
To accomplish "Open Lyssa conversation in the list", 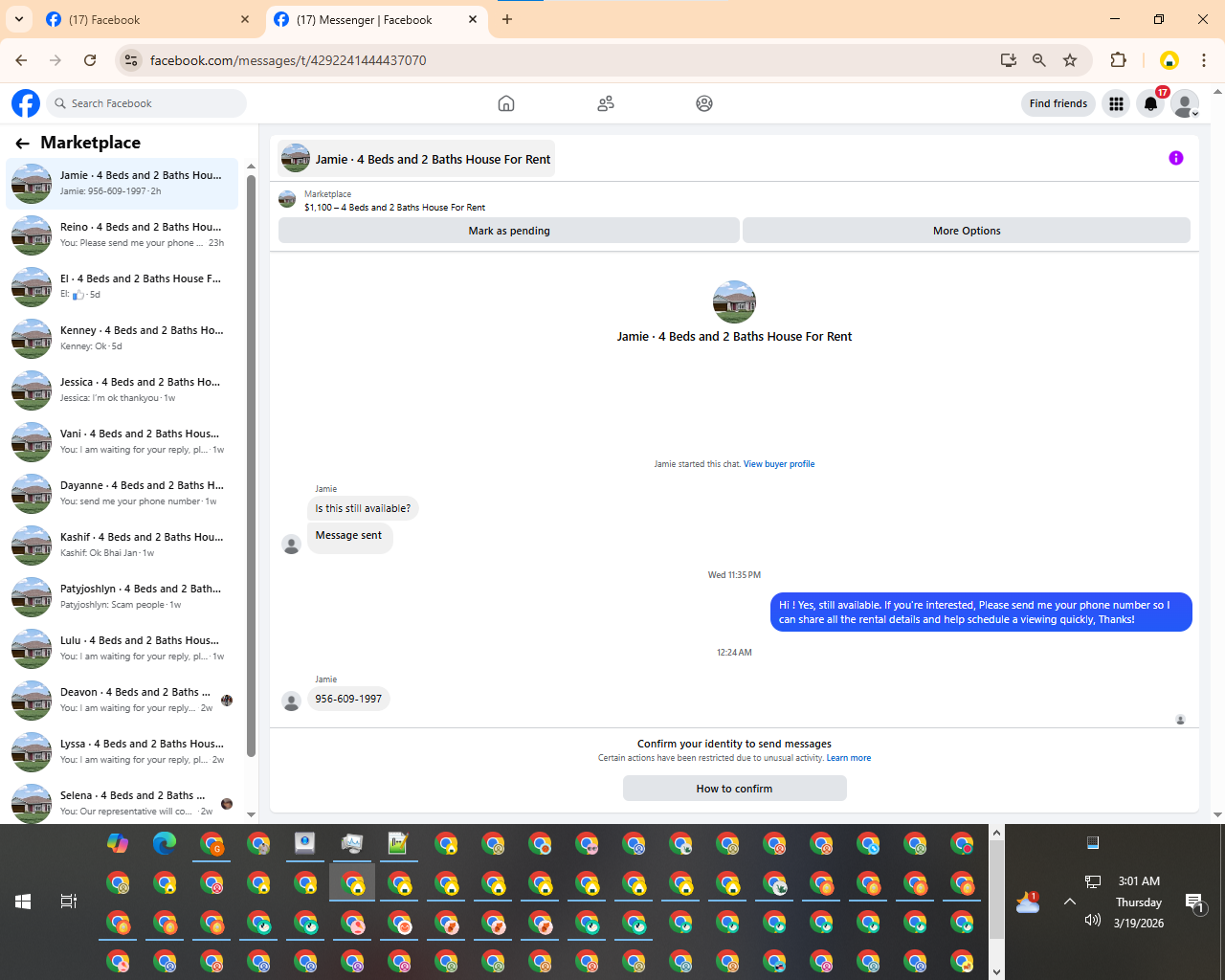I will point(122,751).
